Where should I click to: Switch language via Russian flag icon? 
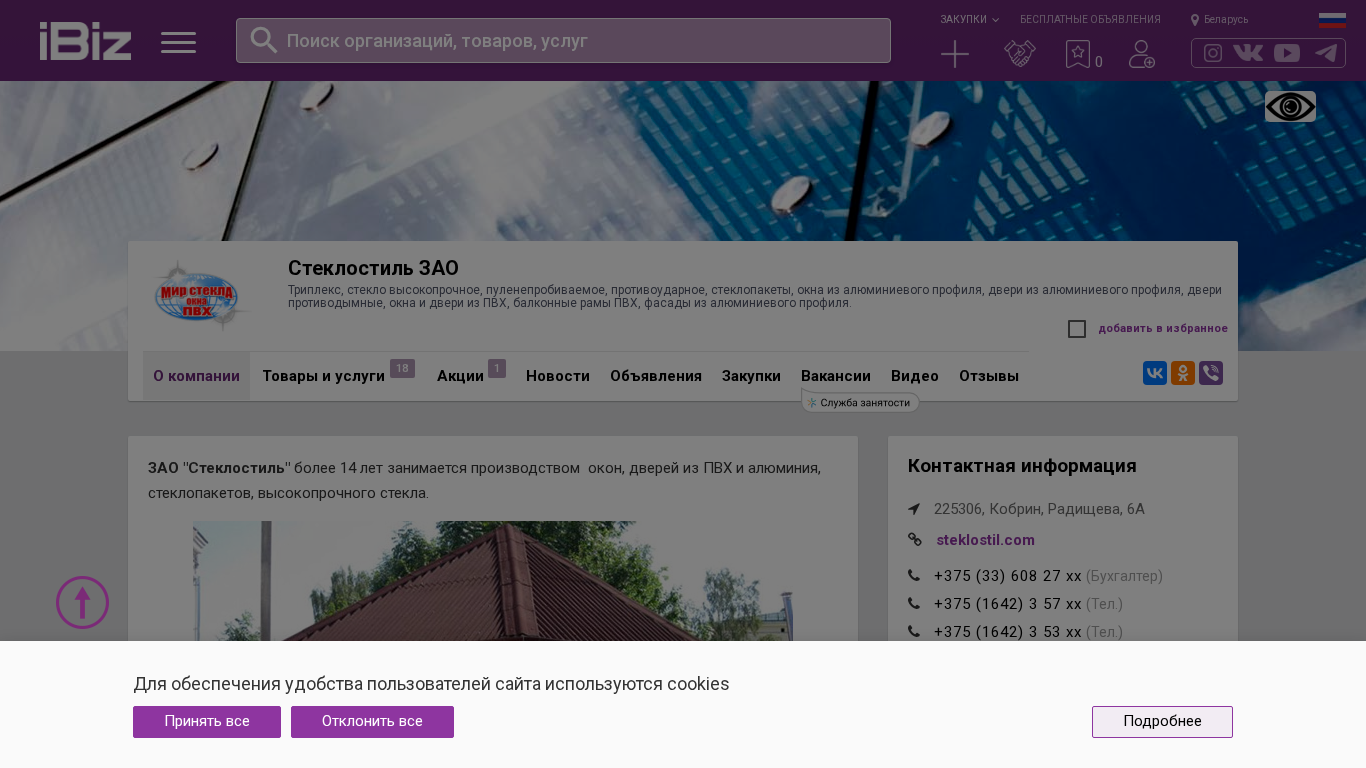(x=1332, y=20)
